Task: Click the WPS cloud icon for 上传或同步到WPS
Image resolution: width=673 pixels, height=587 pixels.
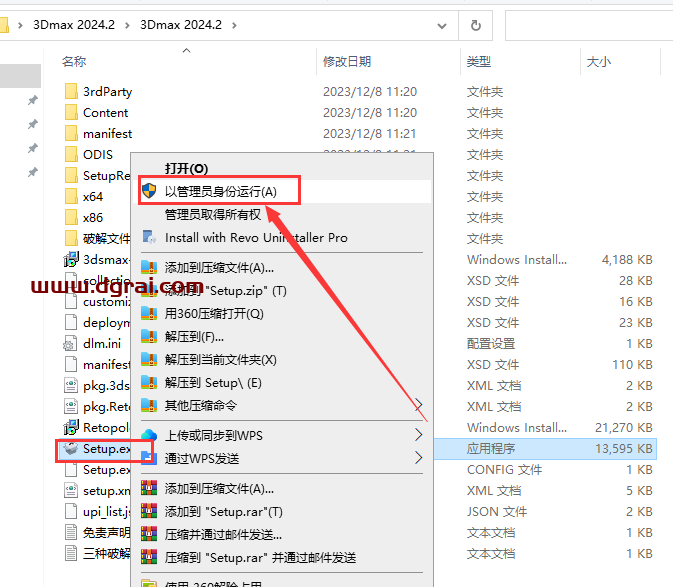Action: [x=149, y=435]
